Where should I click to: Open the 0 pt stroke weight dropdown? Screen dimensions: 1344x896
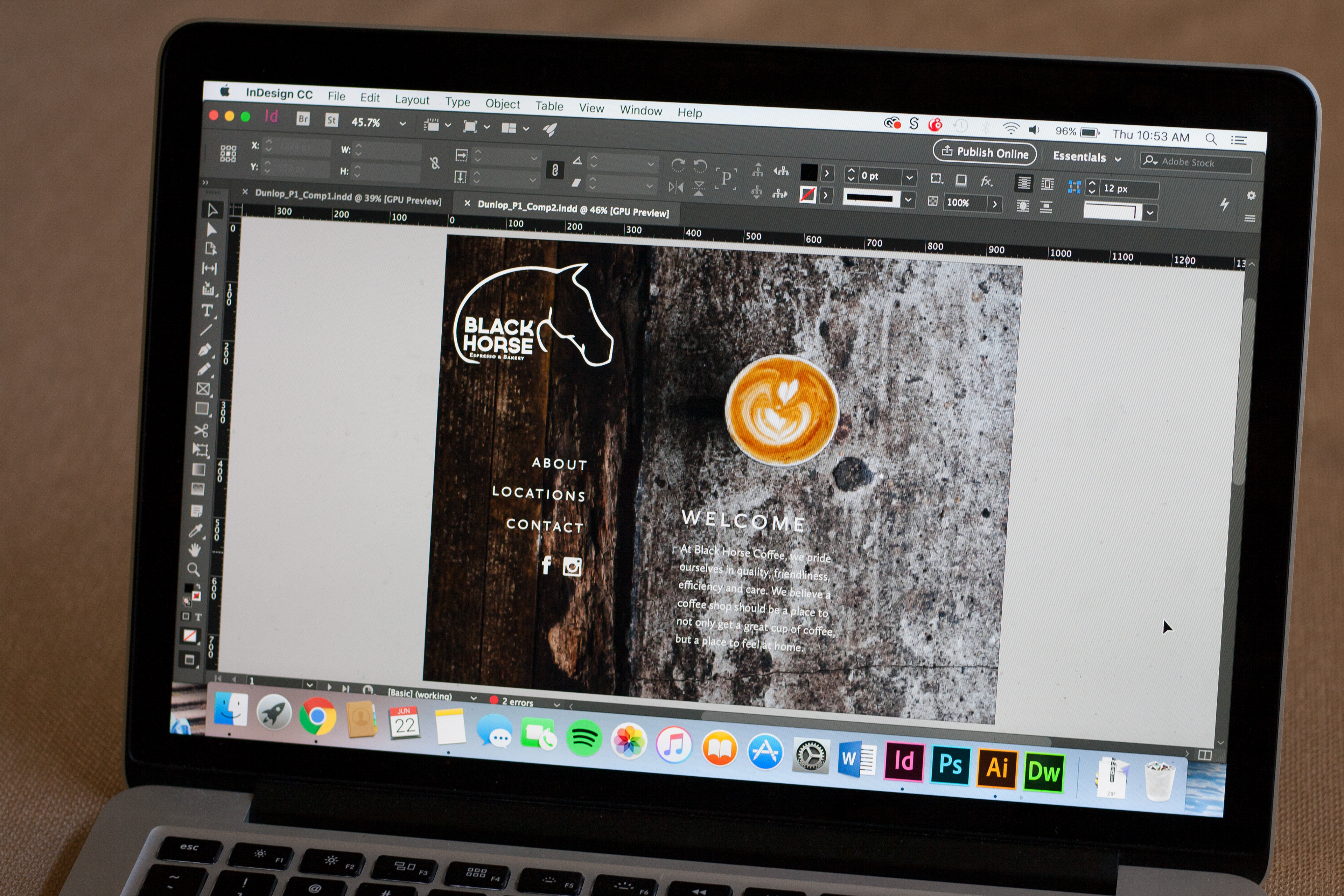pyautogui.click(x=909, y=177)
